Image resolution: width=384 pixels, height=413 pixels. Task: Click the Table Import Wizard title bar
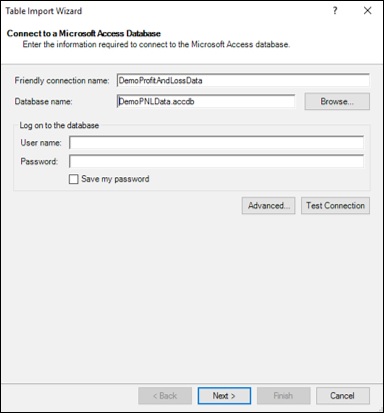167,11
